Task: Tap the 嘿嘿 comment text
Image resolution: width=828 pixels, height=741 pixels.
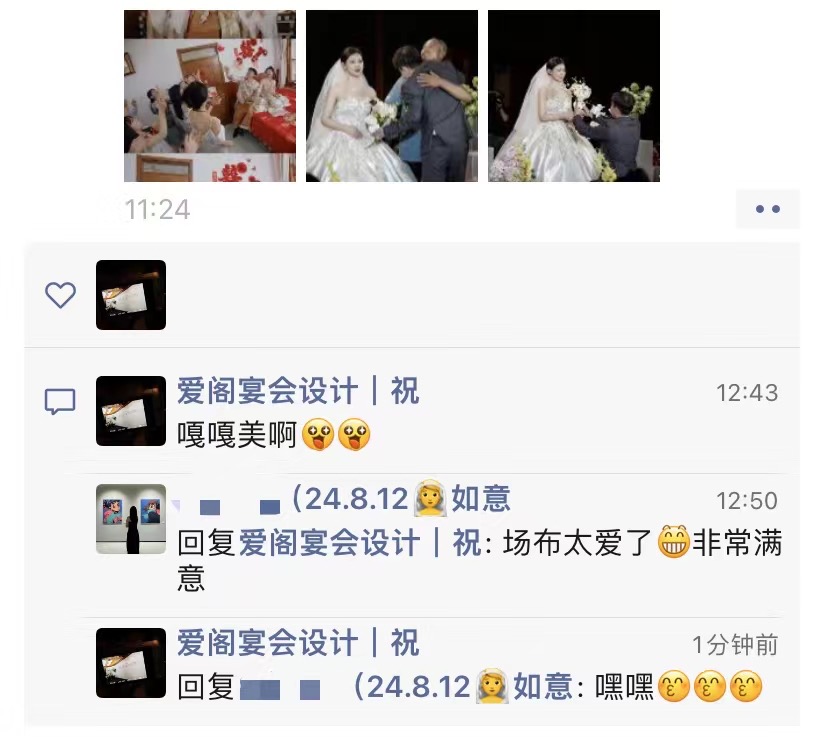Action: 679,687
